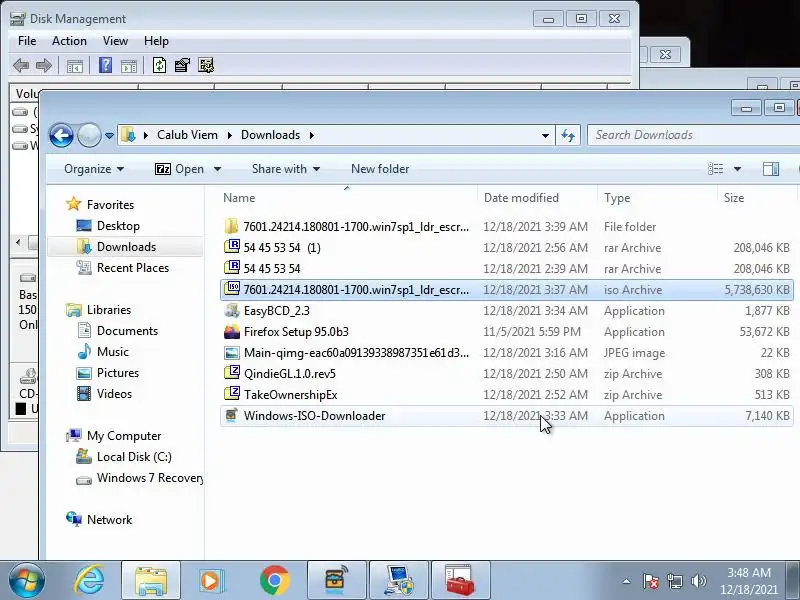Viewport: 800px width, 600px height.
Task: Click Network in navigation pane
Action: [99, 519]
